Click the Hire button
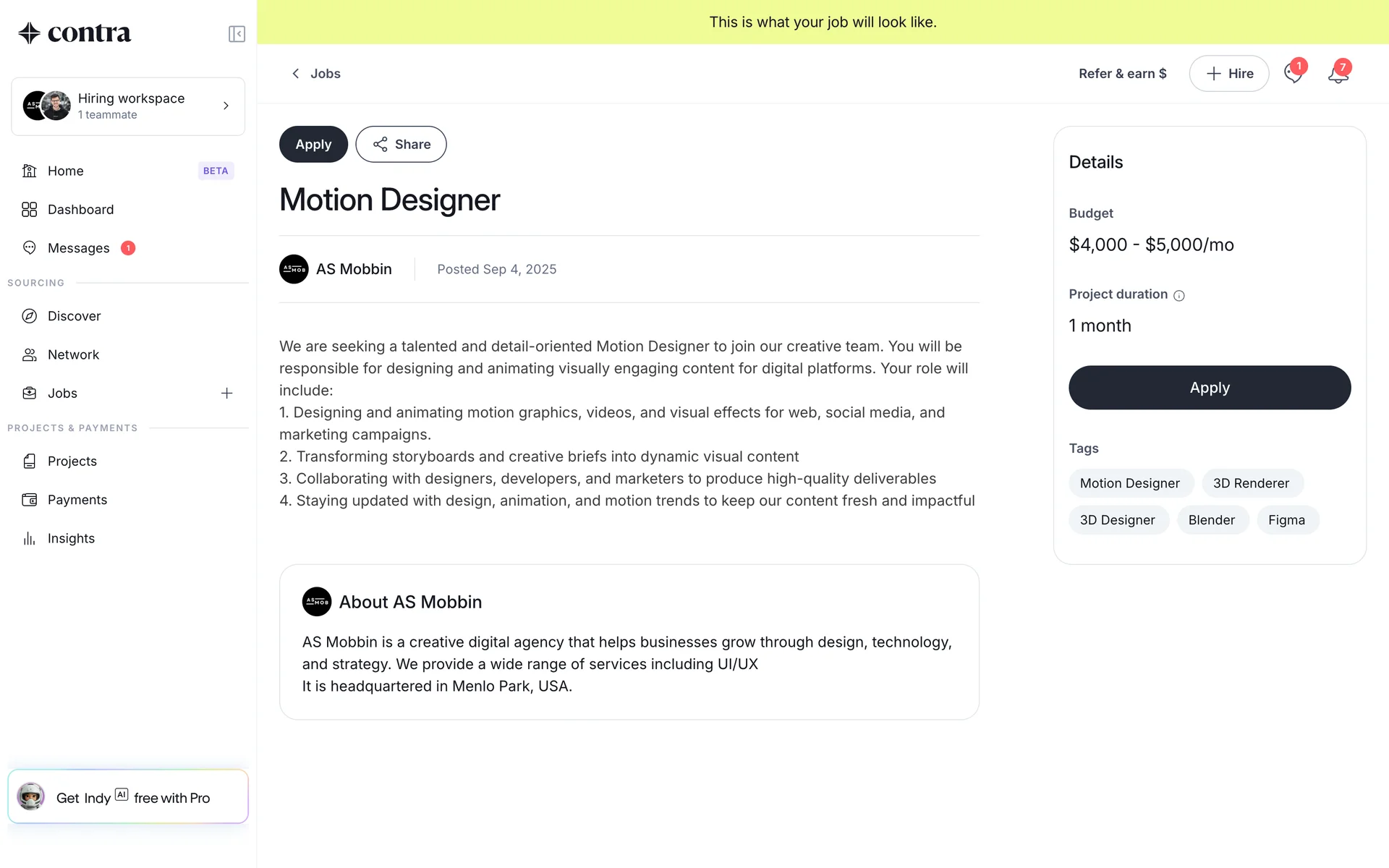The height and width of the screenshot is (868, 1389). (1228, 74)
